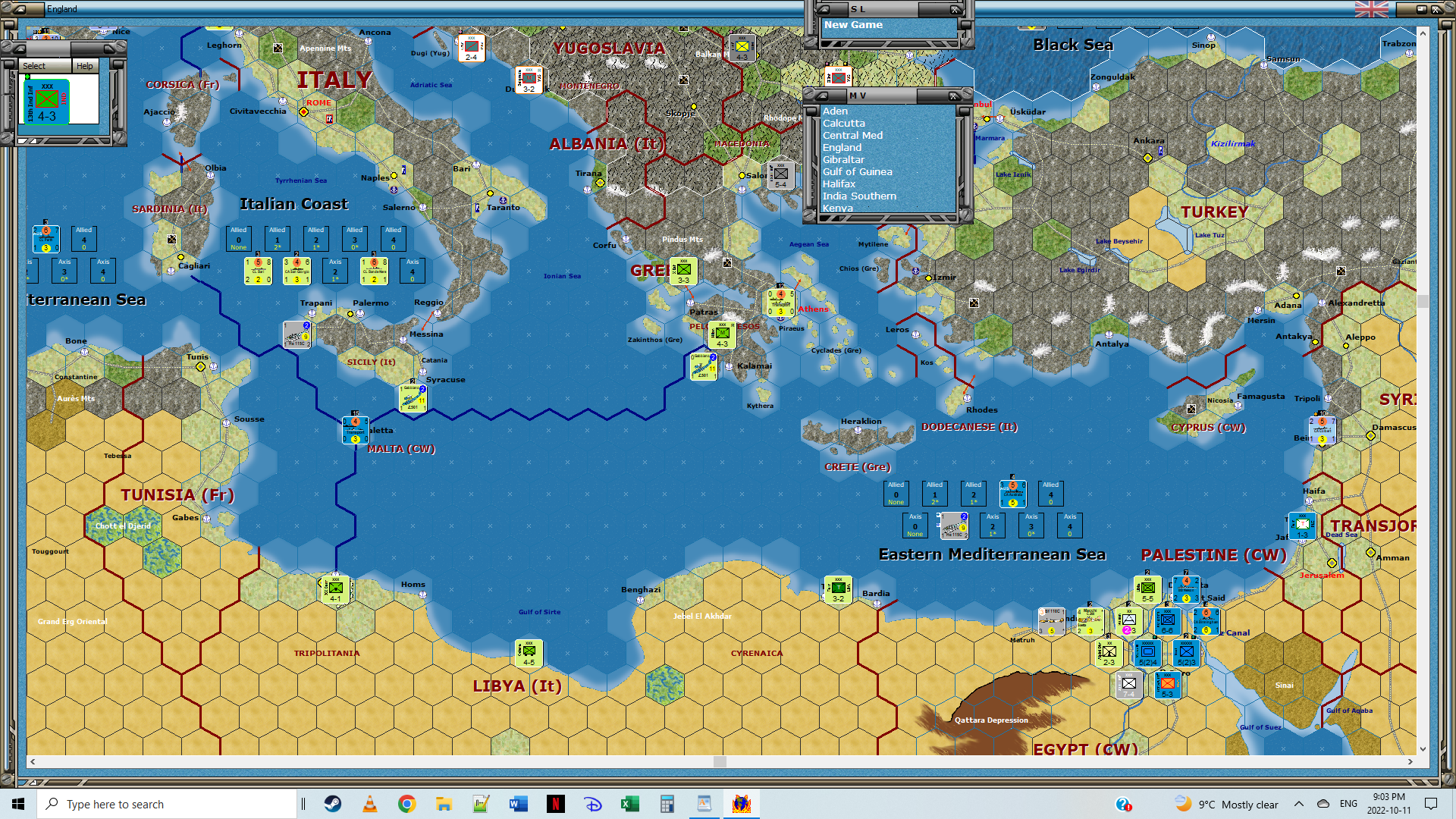
Task: Select Halifax in the M V list
Action: [x=839, y=184]
